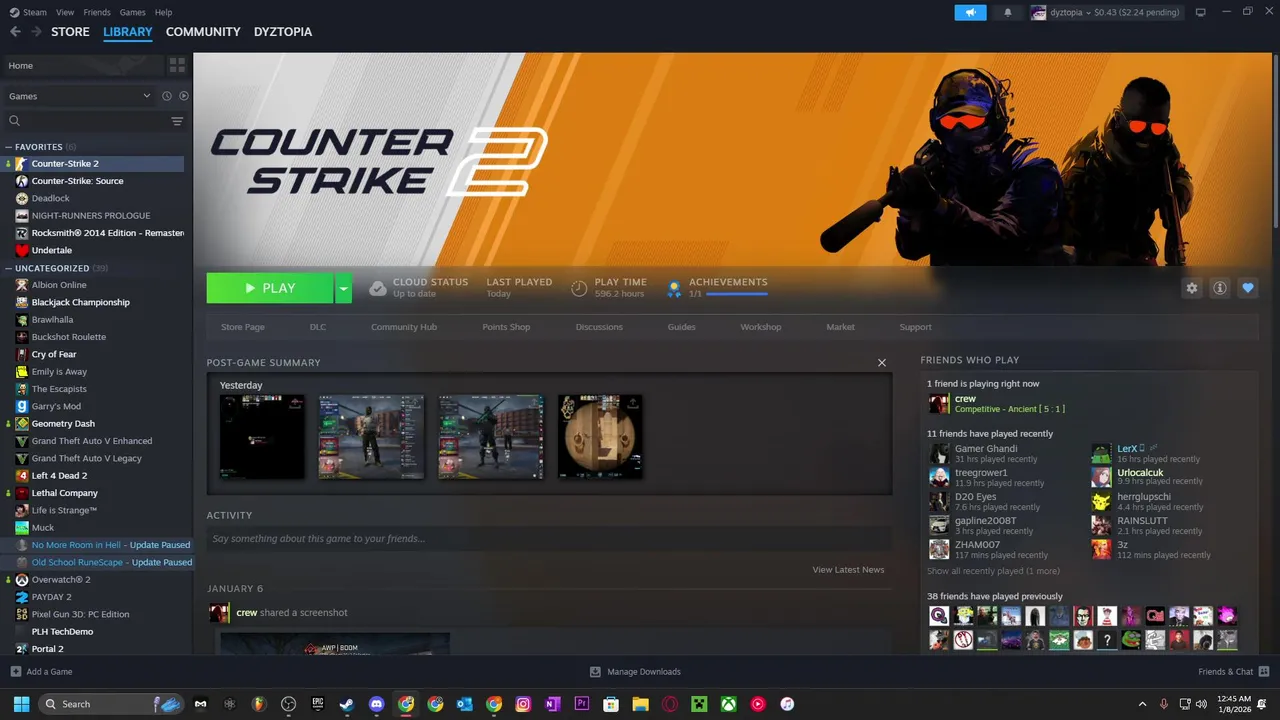Open the Market link

click(x=840, y=327)
